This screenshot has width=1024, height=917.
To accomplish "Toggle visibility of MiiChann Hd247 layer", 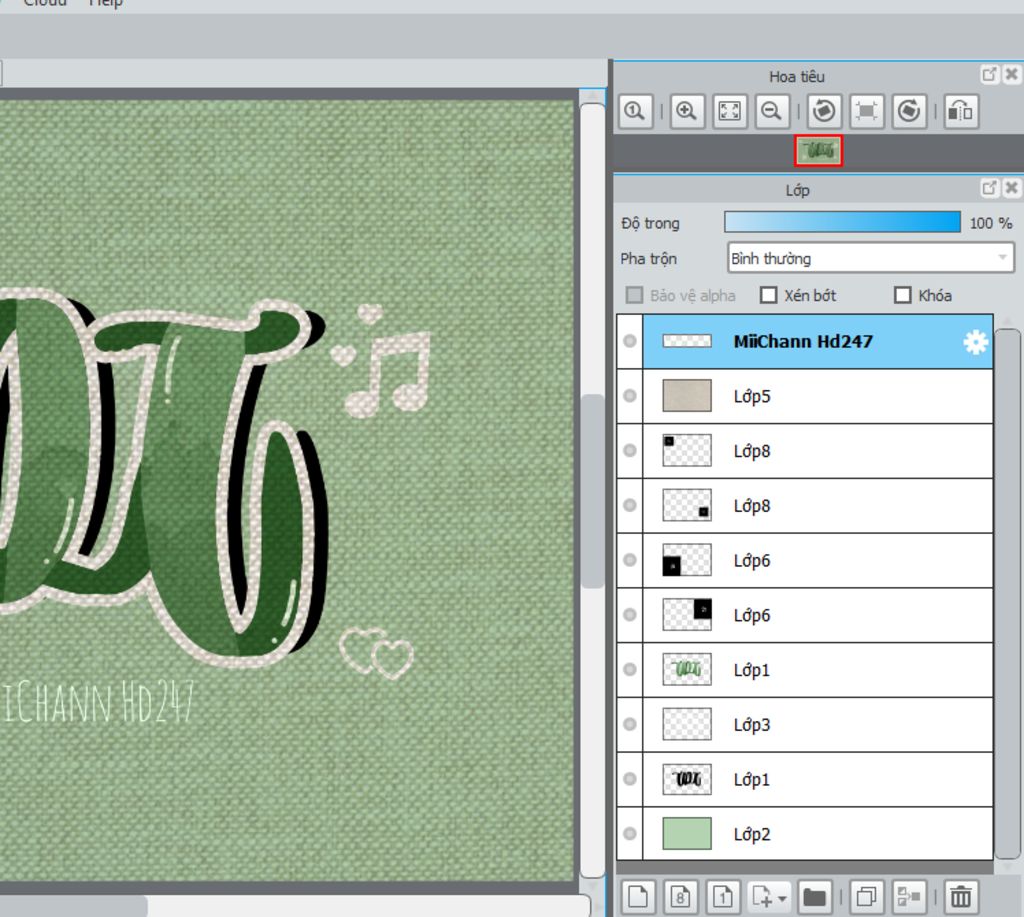I will tap(630, 341).
